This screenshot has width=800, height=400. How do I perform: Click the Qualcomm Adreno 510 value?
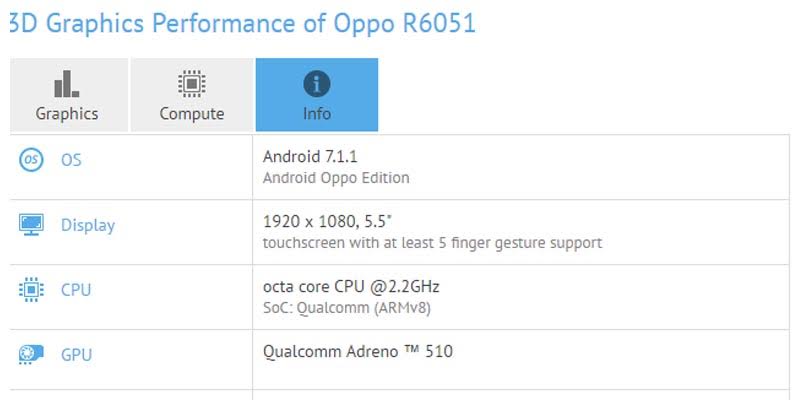point(365,351)
